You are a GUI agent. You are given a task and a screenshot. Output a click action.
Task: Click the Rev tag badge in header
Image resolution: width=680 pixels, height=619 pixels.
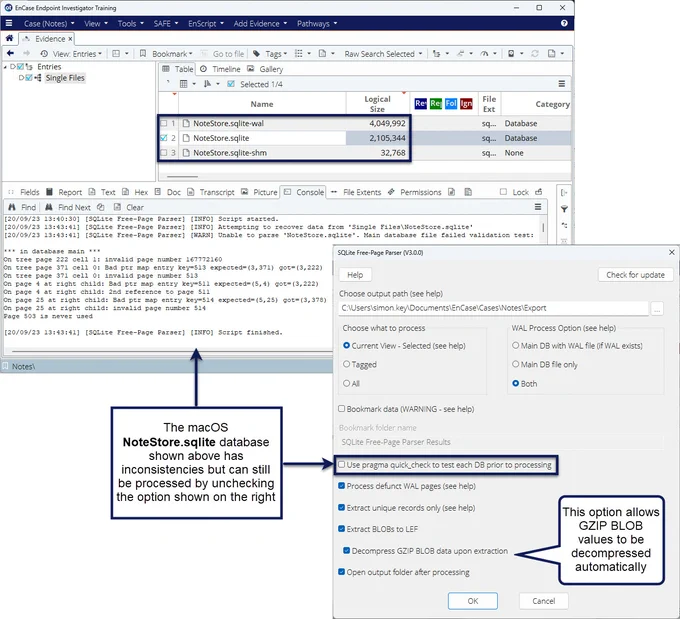[x=420, y=104]
